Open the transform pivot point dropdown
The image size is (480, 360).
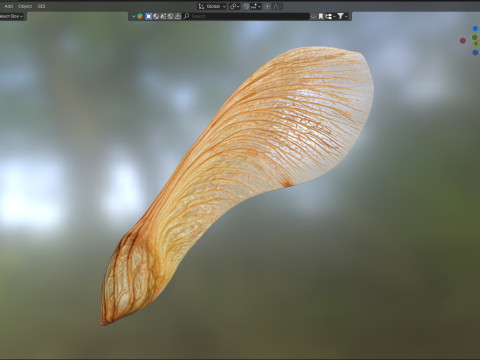[234, 6]
